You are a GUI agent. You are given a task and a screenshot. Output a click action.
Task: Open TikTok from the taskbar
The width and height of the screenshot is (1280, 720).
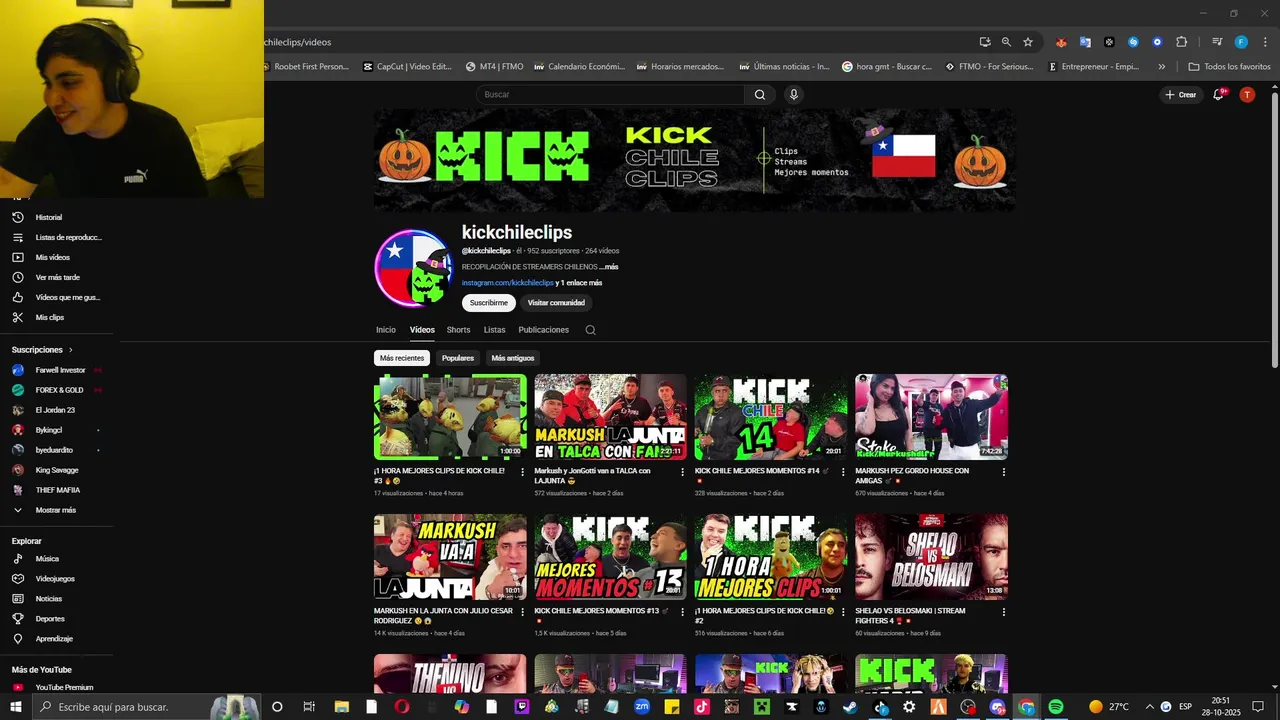(x=701, y=707)
